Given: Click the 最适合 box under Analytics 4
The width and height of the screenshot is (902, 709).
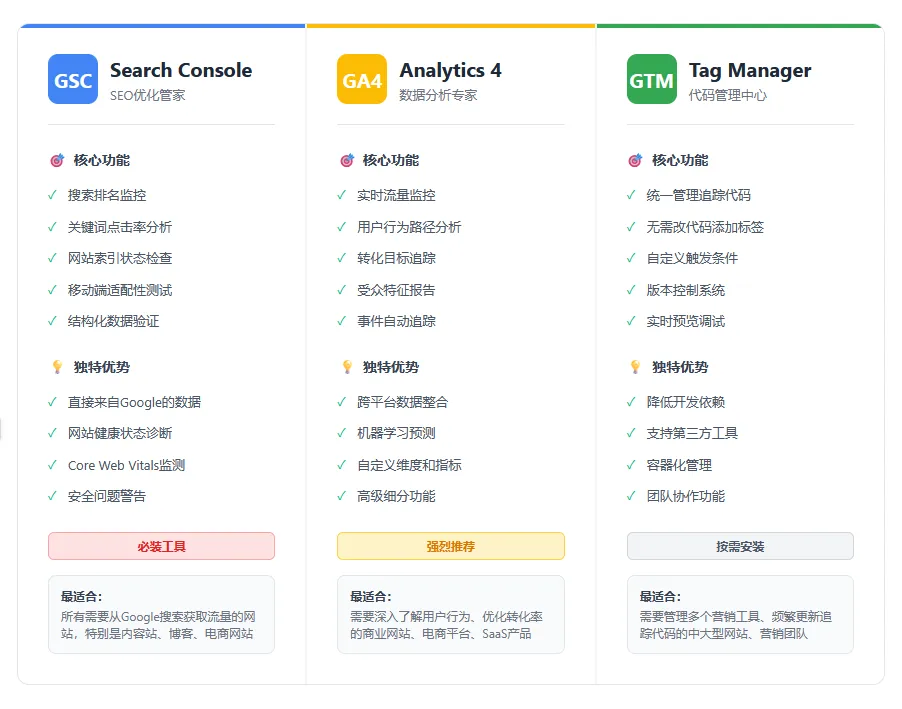Looking at the screenshot, I should point(451,614).
